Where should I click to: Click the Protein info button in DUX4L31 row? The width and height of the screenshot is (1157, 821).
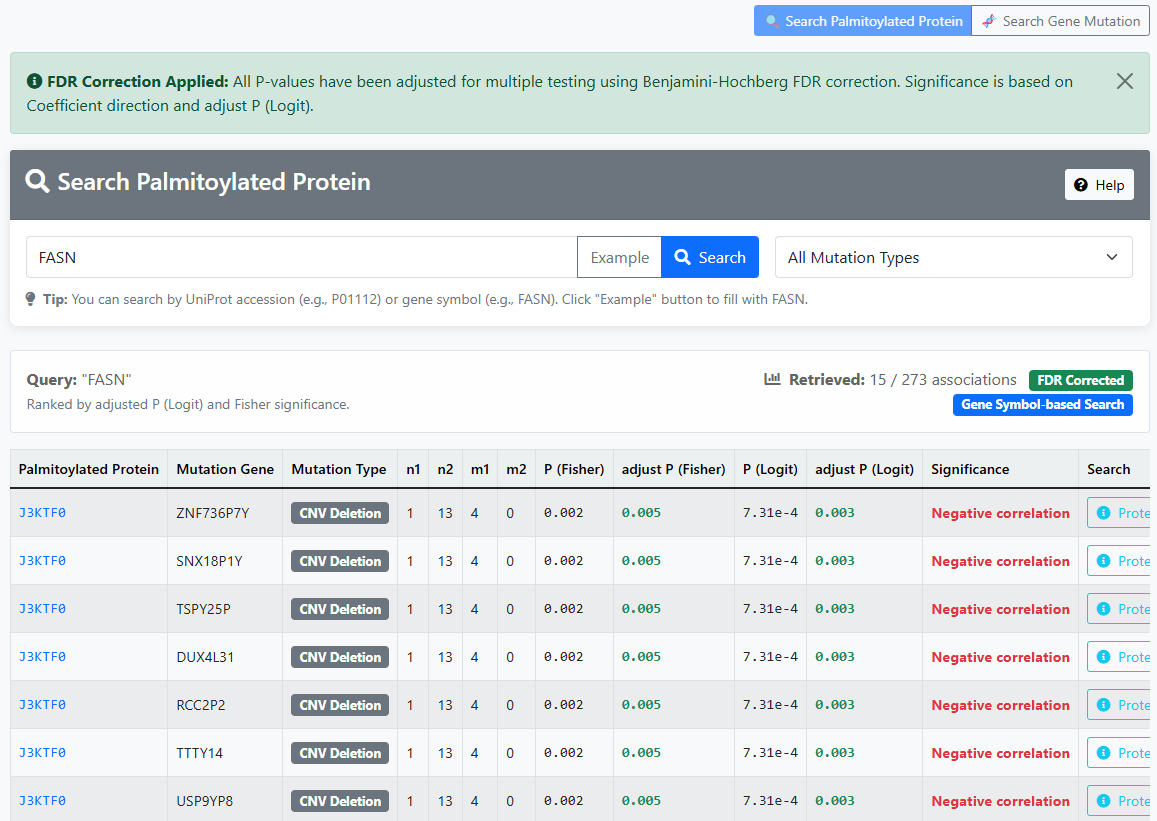[1119, 657]
